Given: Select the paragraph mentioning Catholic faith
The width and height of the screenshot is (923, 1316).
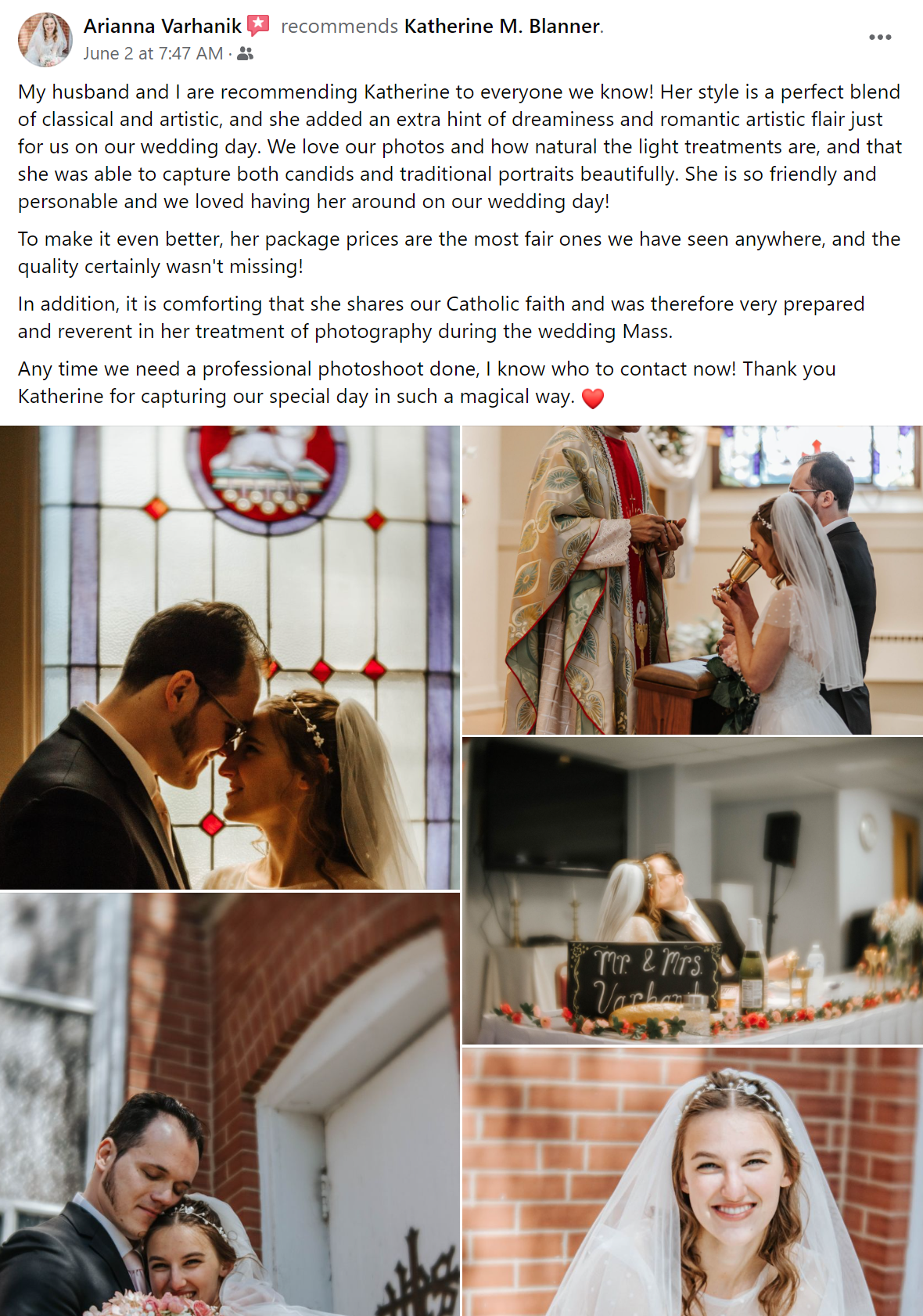Looking at the screenshot, I should [441, 318].
